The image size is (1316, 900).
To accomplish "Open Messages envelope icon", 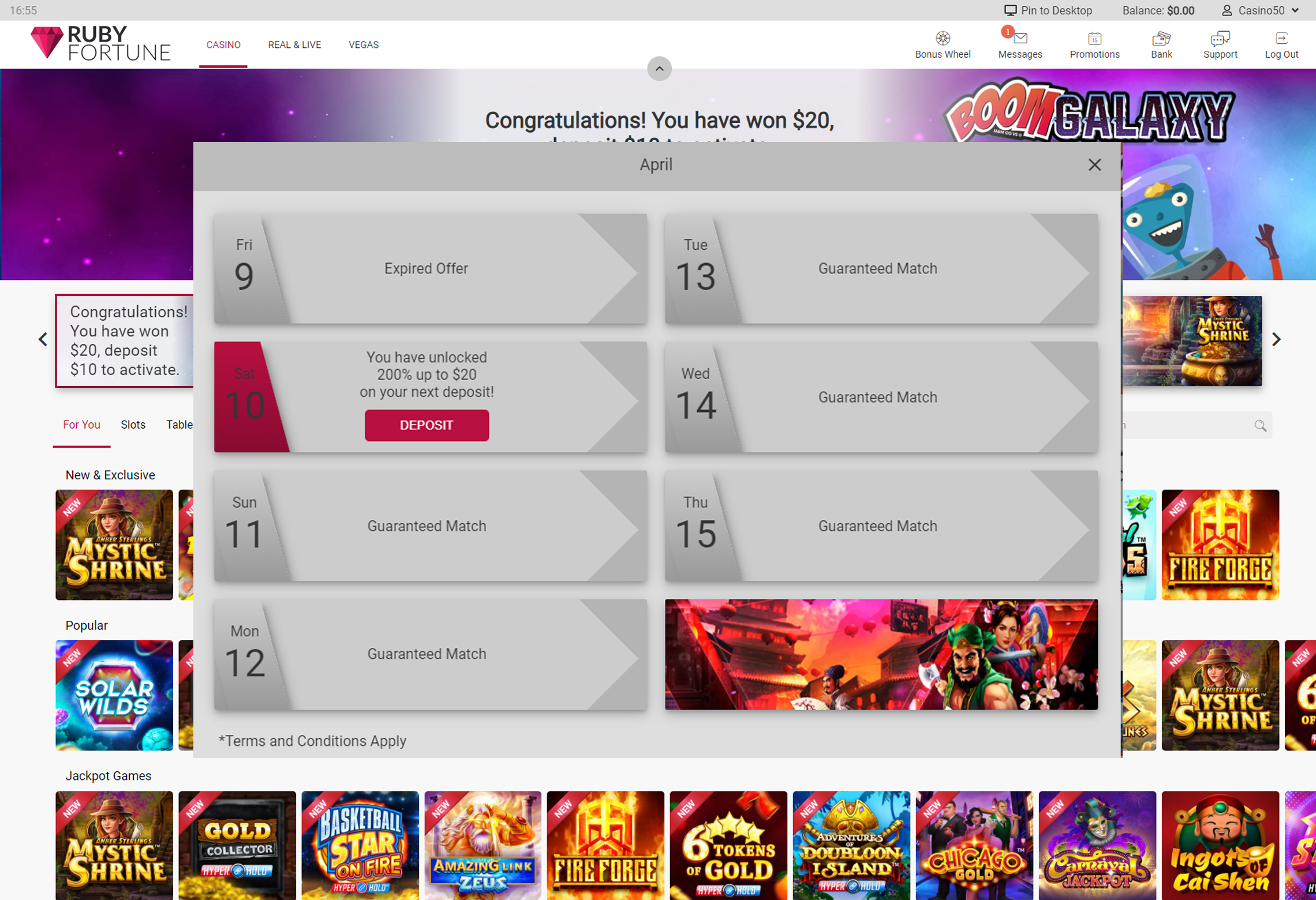I will 1020,38.
